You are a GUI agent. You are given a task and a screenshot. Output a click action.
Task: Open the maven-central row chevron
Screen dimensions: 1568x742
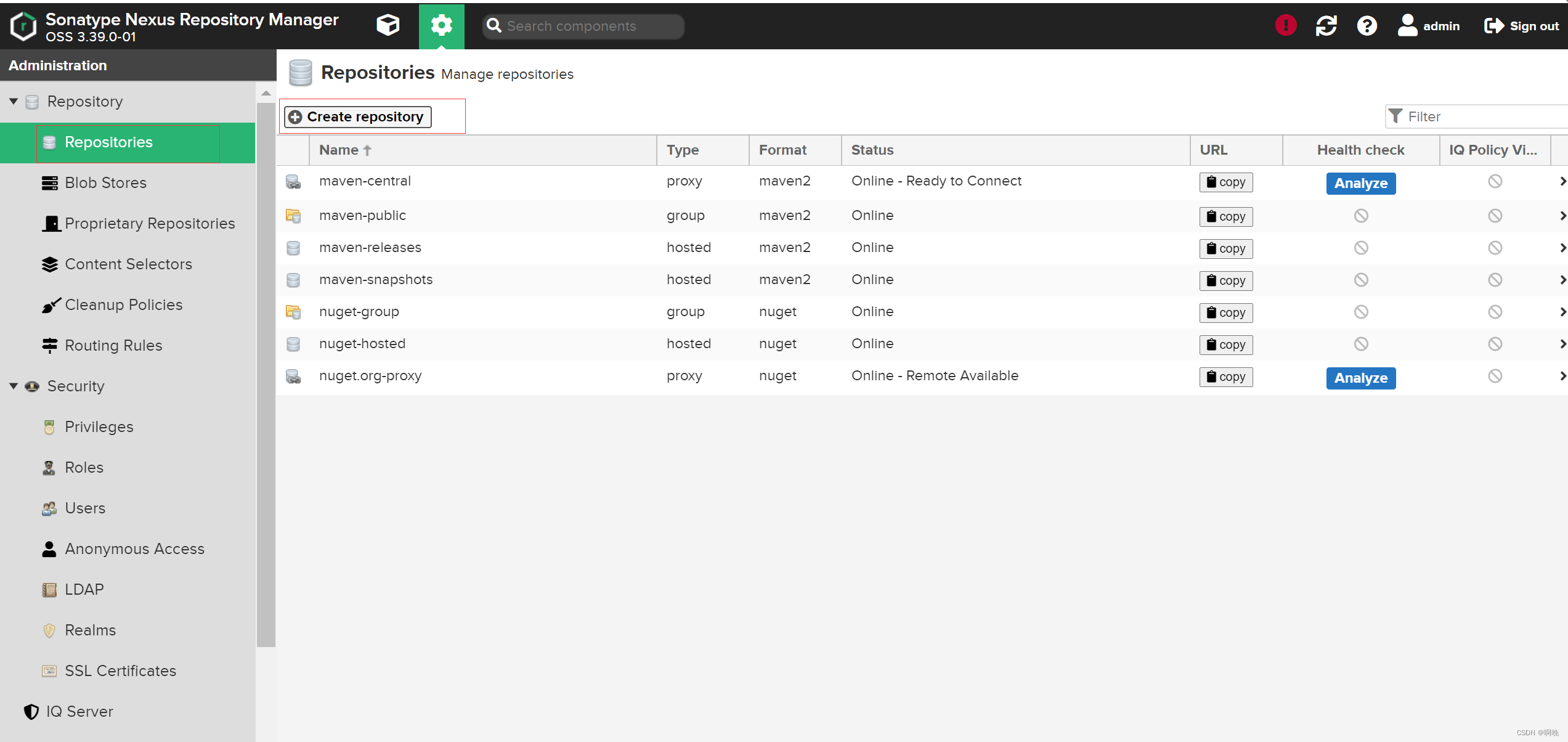pos(1562,182)
